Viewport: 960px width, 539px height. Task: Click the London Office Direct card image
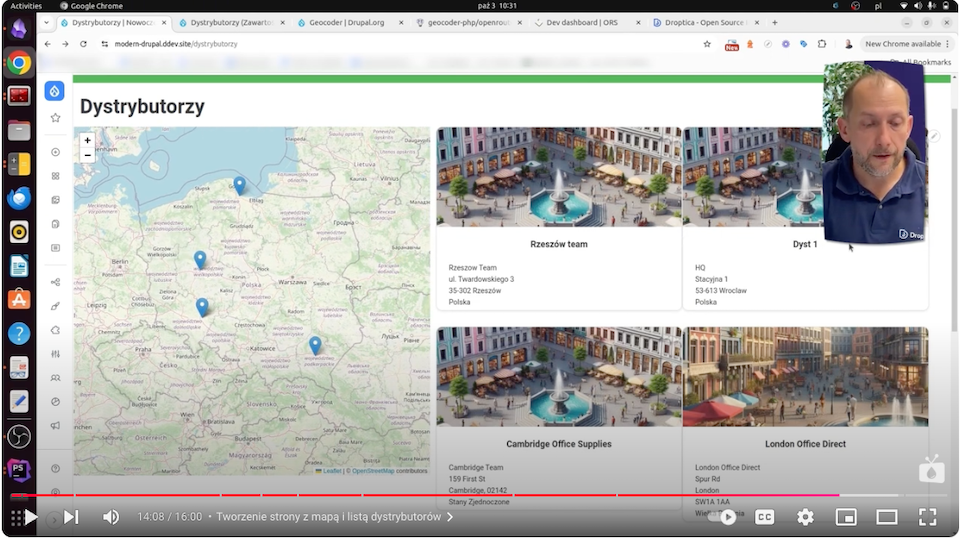coord(805,377)
